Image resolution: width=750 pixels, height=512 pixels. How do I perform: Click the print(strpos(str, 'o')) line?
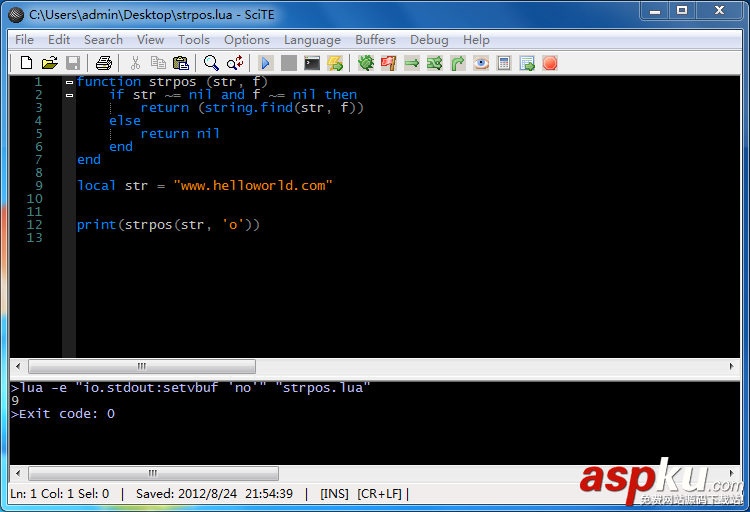168,225
